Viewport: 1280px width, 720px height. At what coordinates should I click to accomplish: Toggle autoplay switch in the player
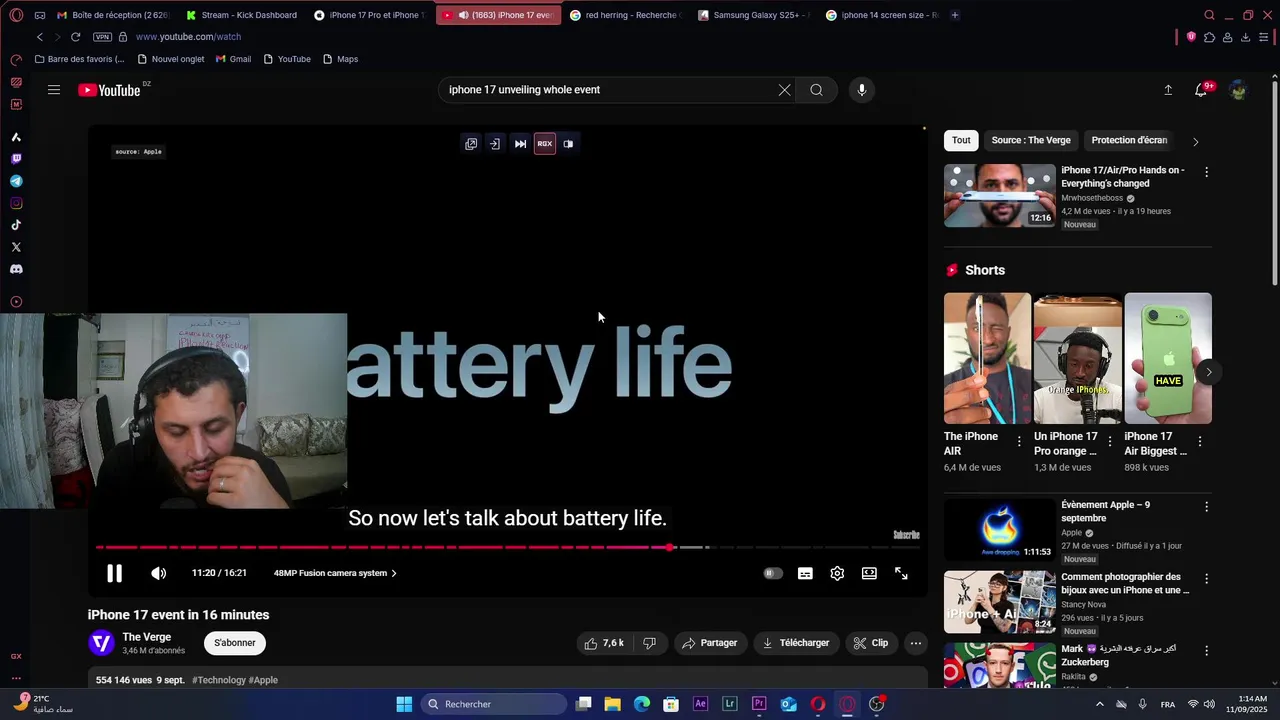(x=773, y=573)
